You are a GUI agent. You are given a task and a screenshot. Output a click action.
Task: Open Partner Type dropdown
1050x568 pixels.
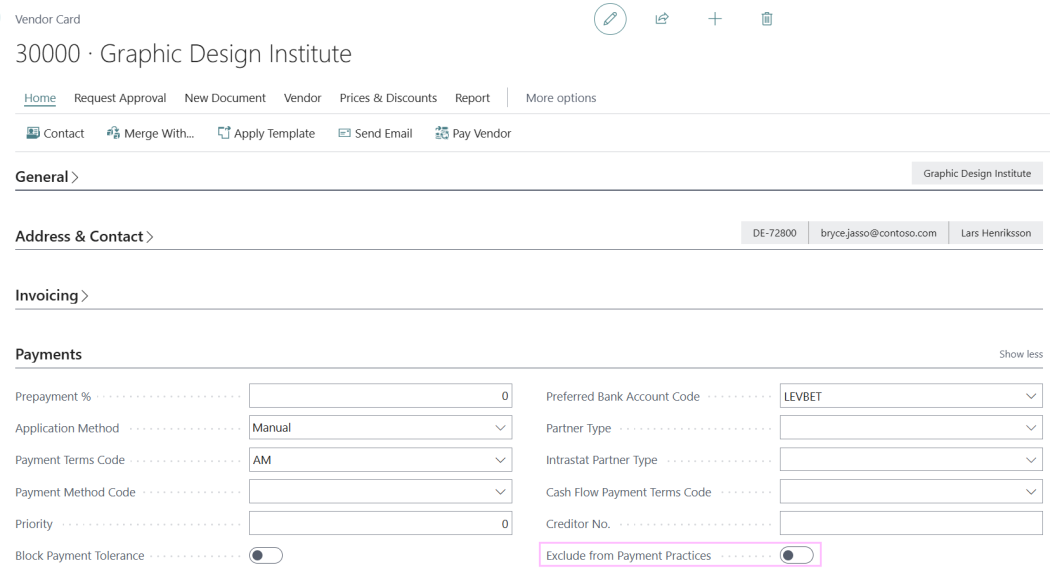(1031, 428)
